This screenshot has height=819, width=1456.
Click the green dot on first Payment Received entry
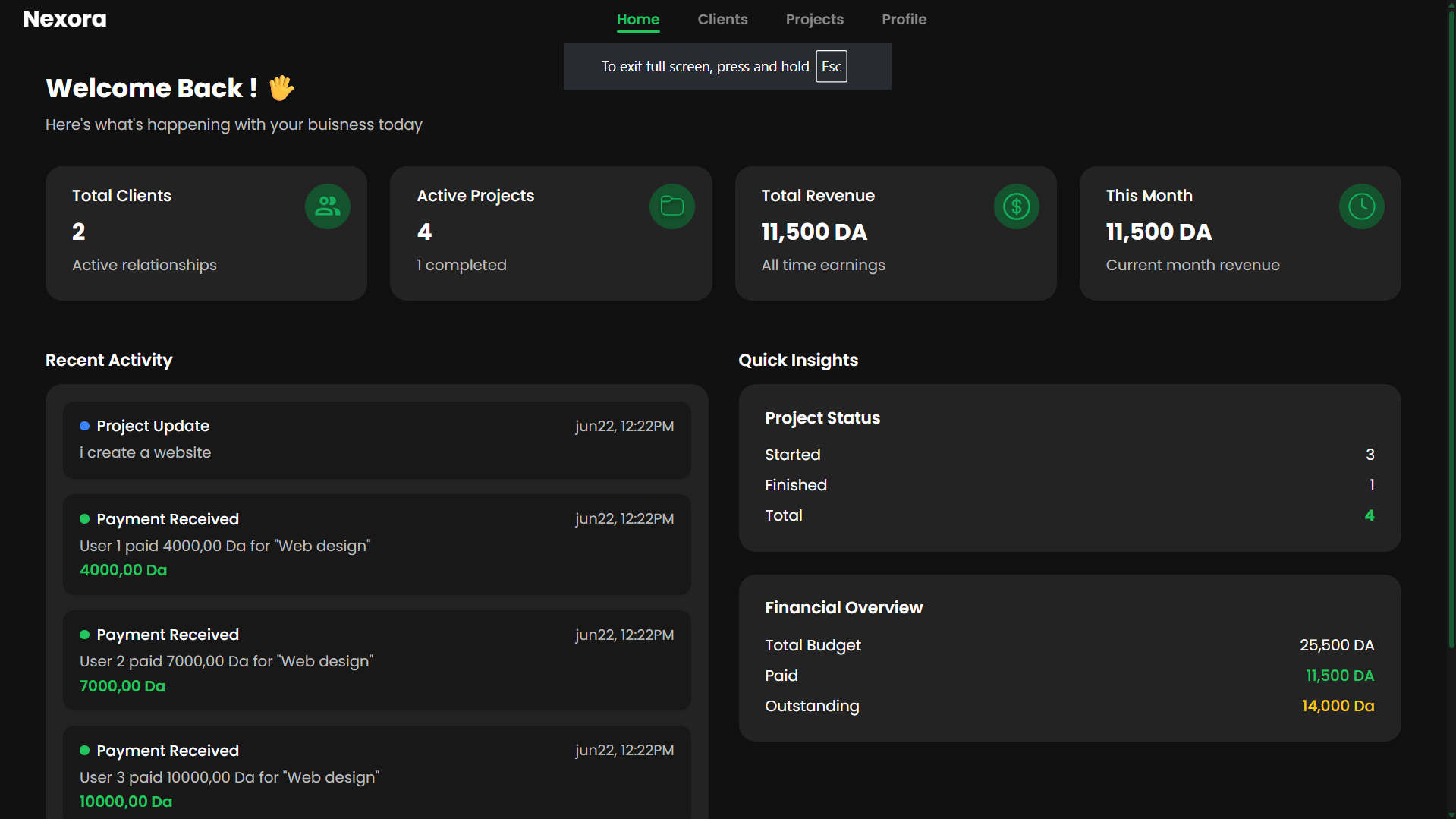point(84,518)
